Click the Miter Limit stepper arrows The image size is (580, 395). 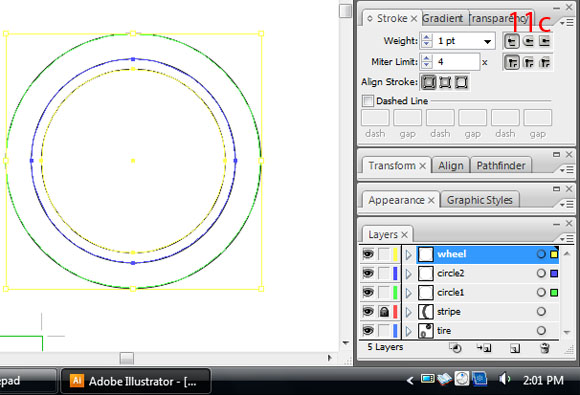click(426, 62)
